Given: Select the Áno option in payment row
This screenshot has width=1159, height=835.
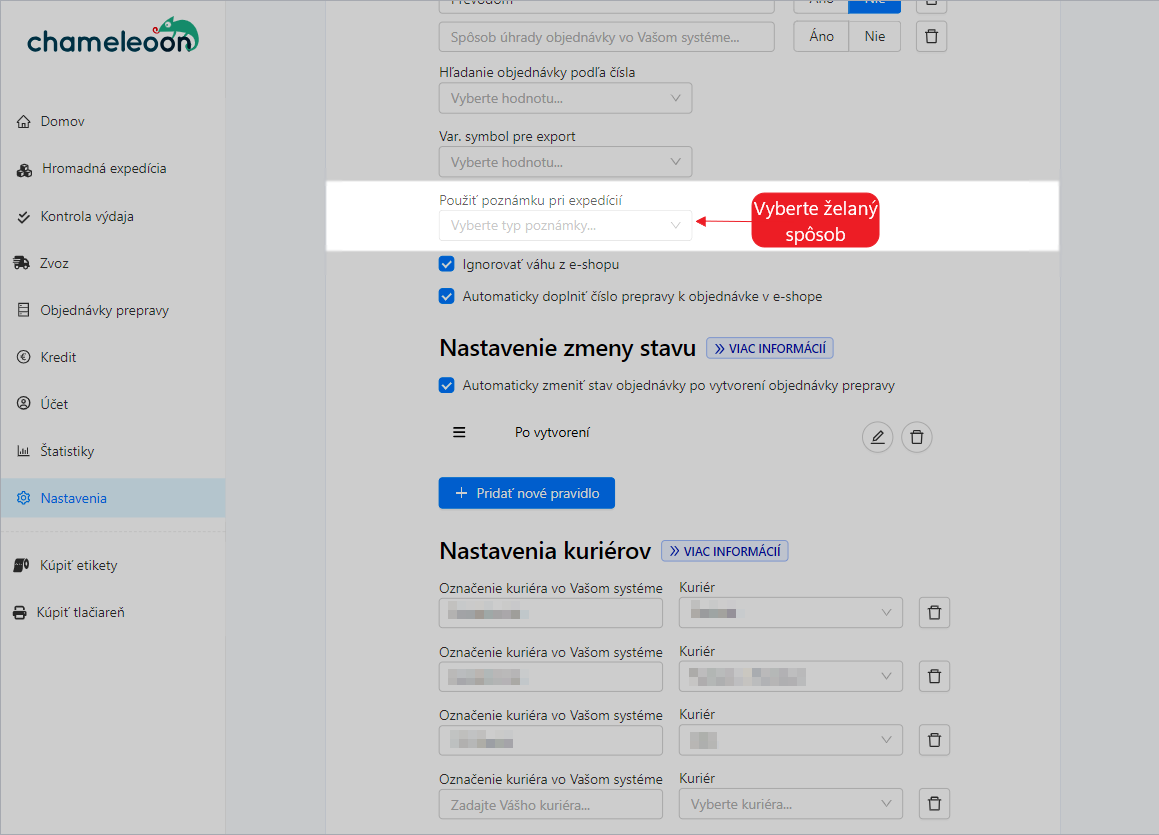Looking at the screenshot, I should click(x=821, y=37).
